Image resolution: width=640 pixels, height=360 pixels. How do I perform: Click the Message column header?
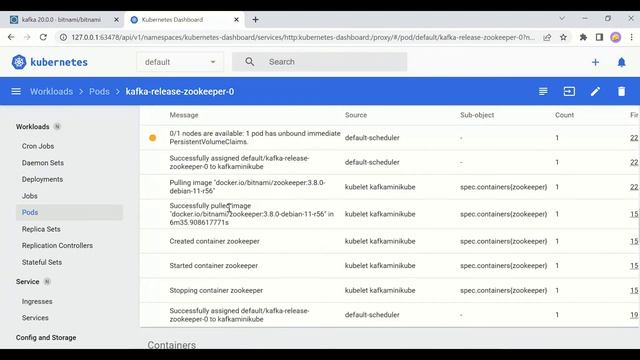(x=184, y=115)
